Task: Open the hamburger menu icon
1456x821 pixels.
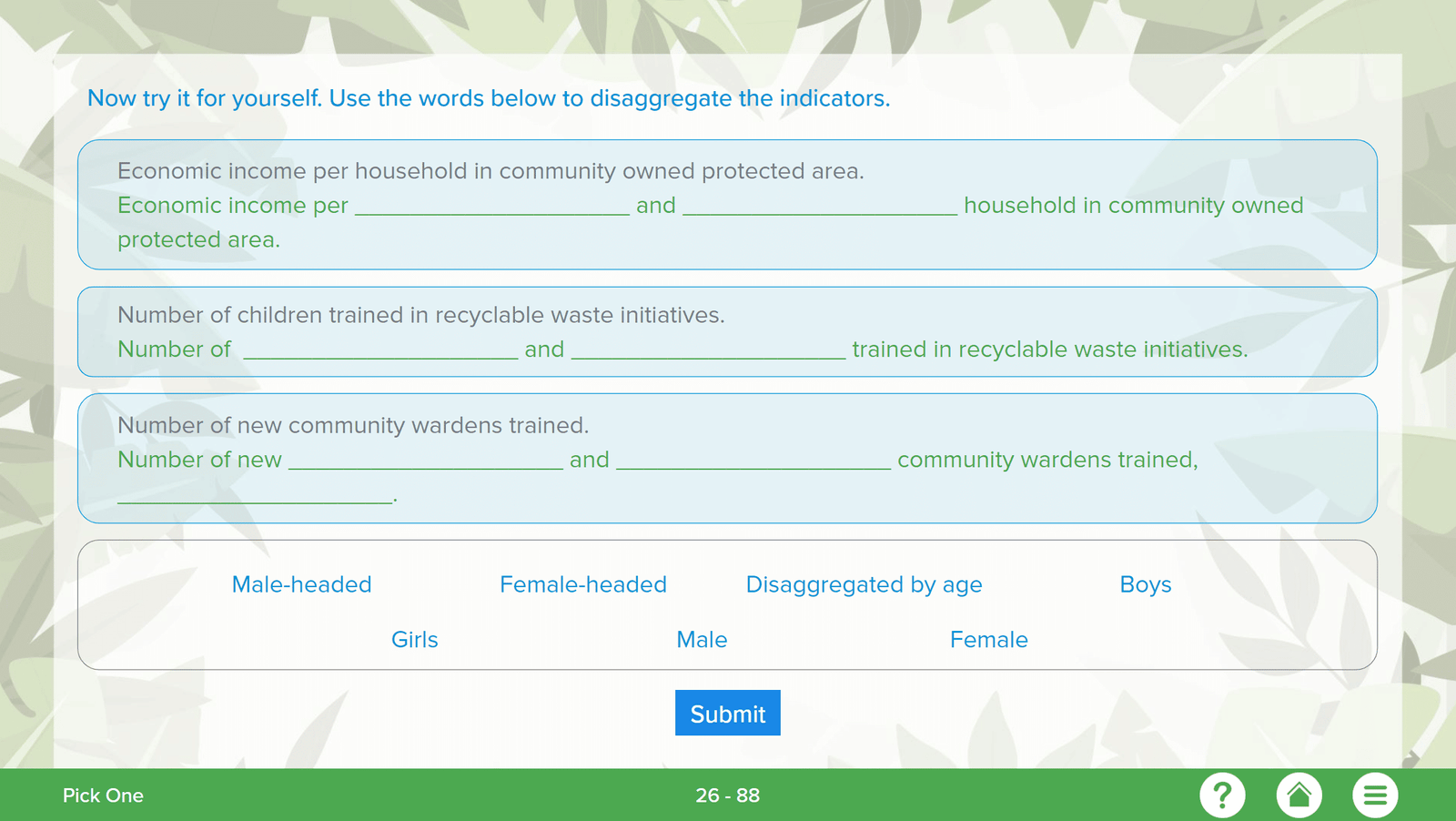Action: click(x=1375, y=795)
